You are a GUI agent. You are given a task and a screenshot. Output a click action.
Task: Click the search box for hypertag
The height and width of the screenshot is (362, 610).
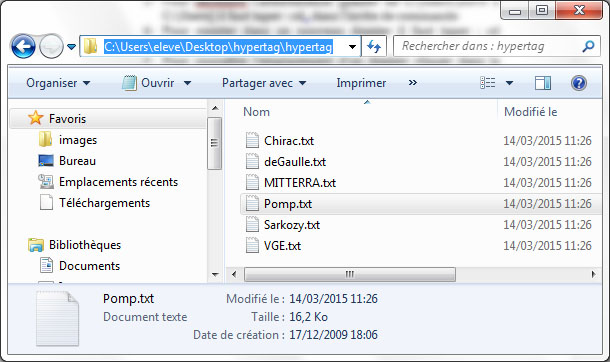click(497, 46)
